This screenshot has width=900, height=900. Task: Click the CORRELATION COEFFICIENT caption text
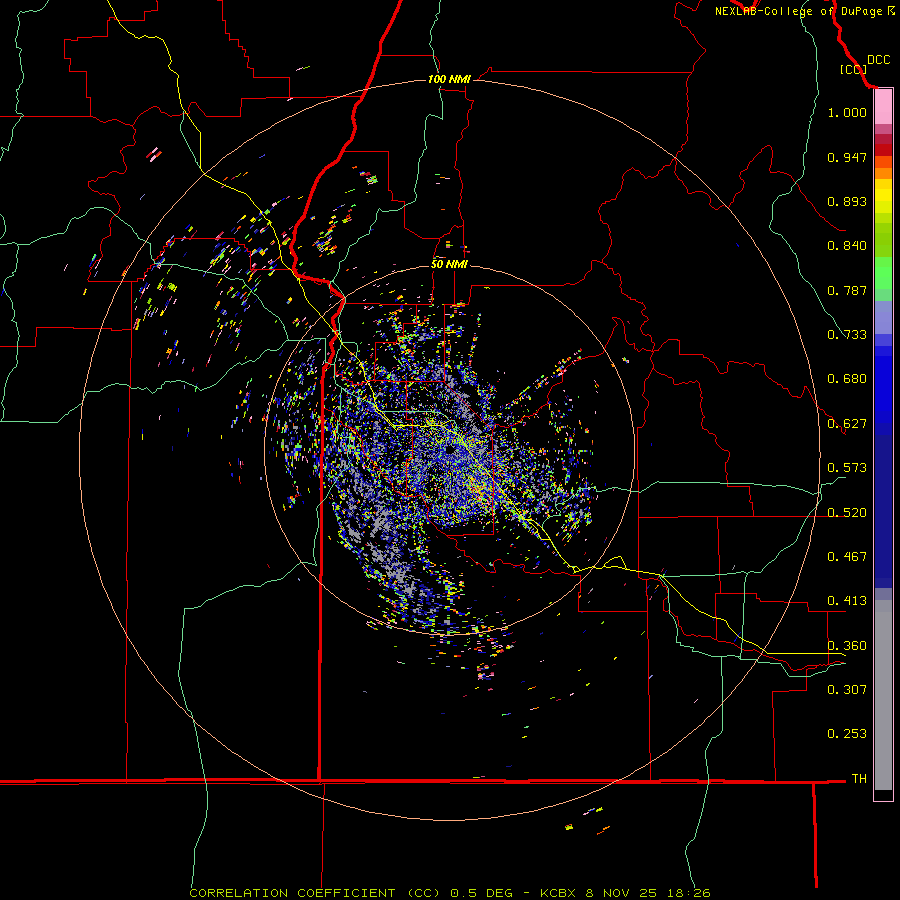(292, 893)
